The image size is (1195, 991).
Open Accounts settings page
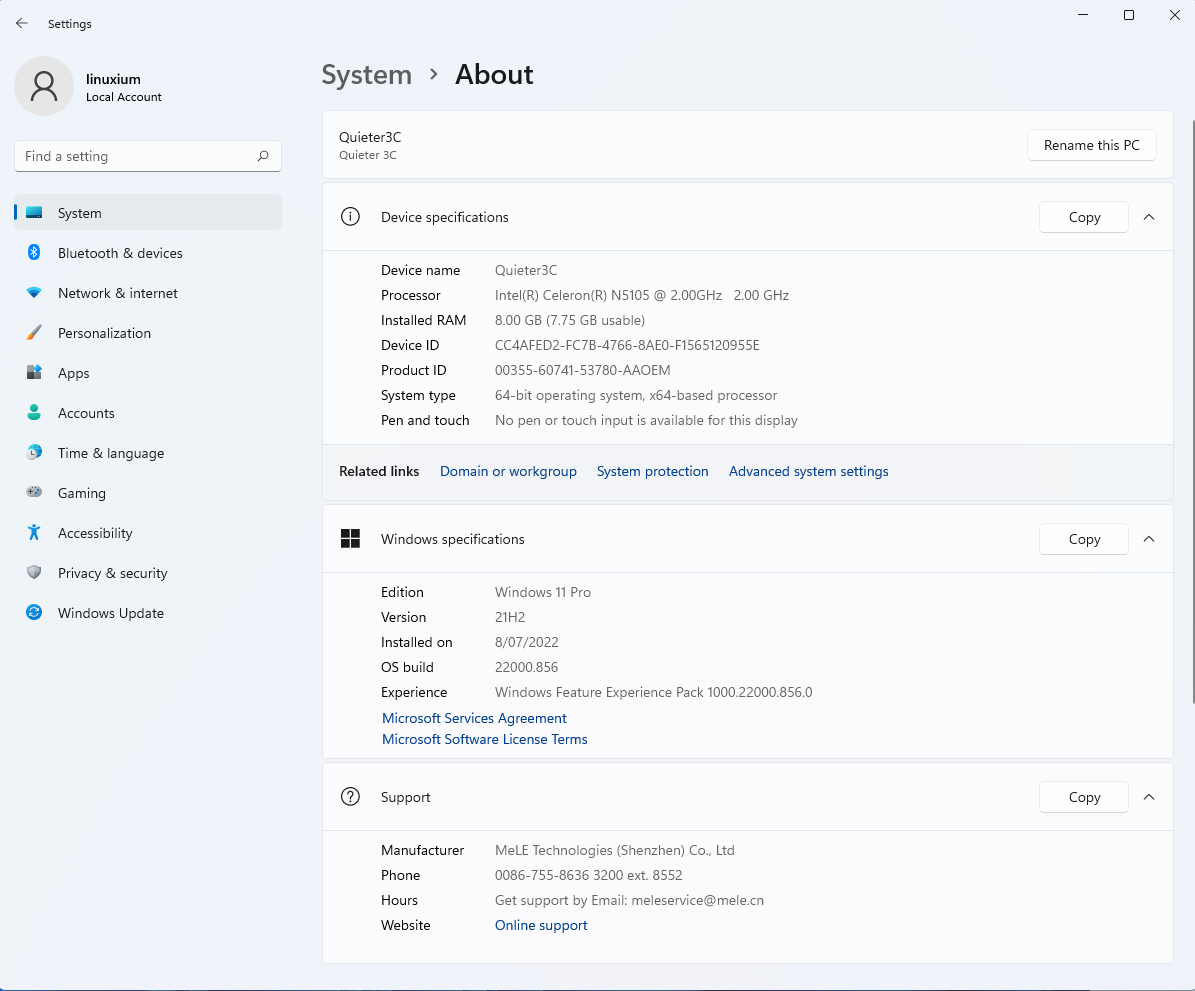click(x=148, y=413)
